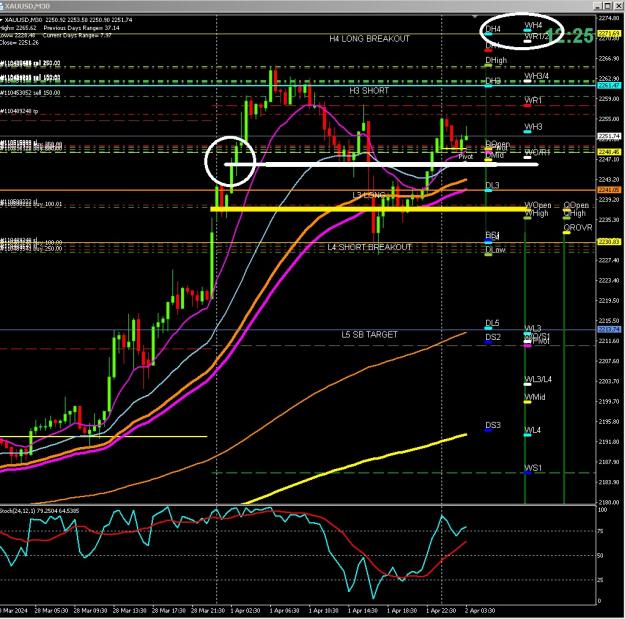Image resolution: width=625 pixels, height=620 pixels.
Task: Click the '1 Apr 14:30' time label
Action: coord(363,610)
